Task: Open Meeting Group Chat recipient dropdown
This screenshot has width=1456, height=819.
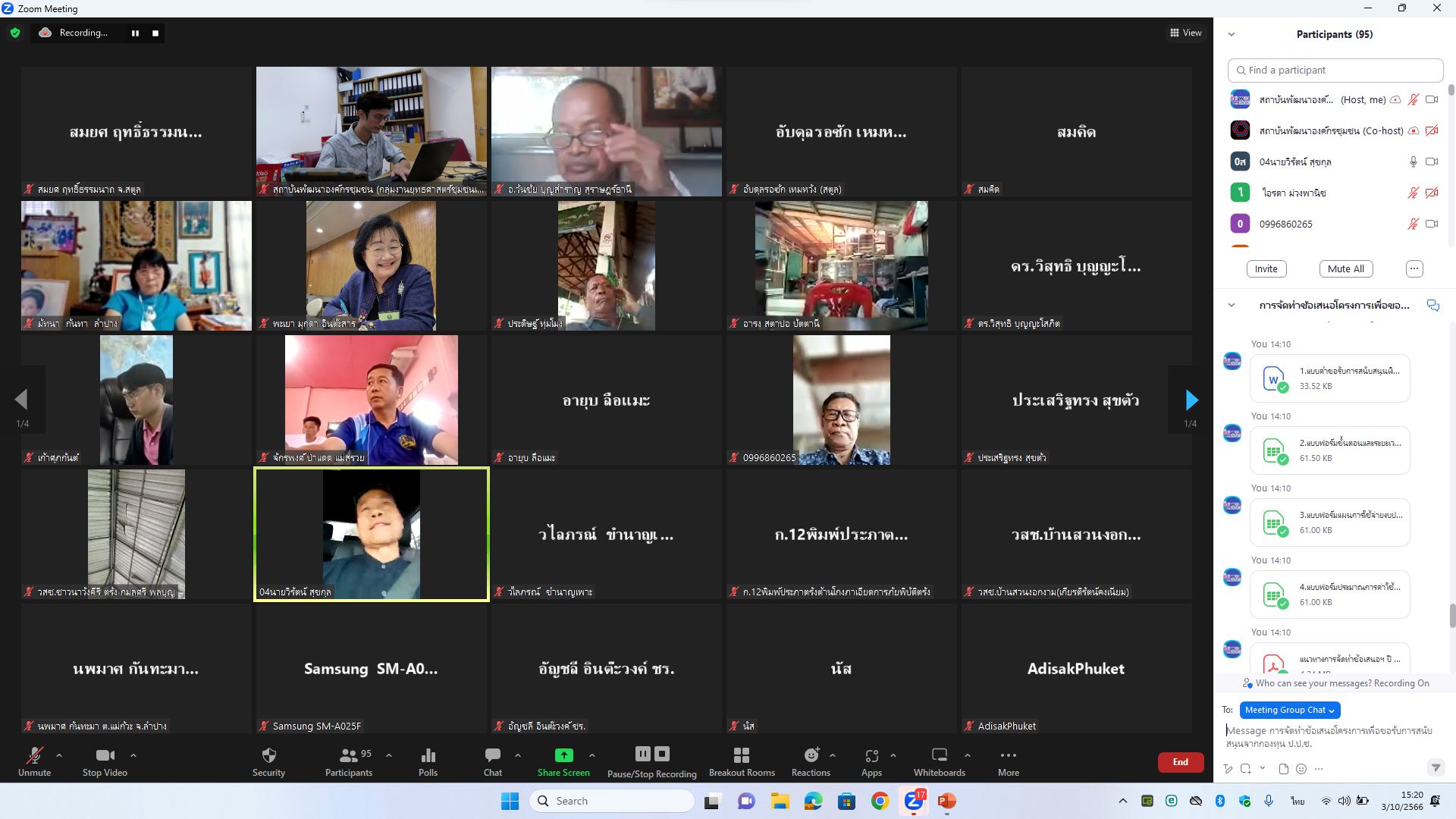Action: (1289, 711)
